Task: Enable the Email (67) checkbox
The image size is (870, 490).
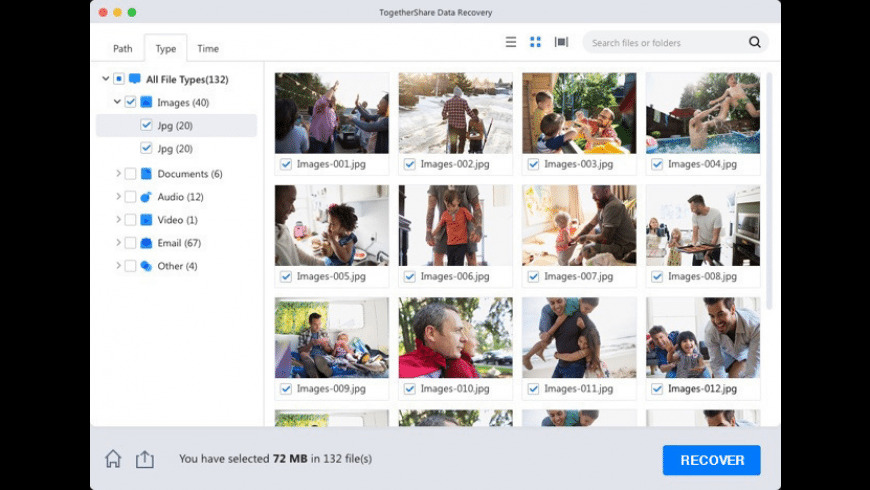Action: pos(130,243)
